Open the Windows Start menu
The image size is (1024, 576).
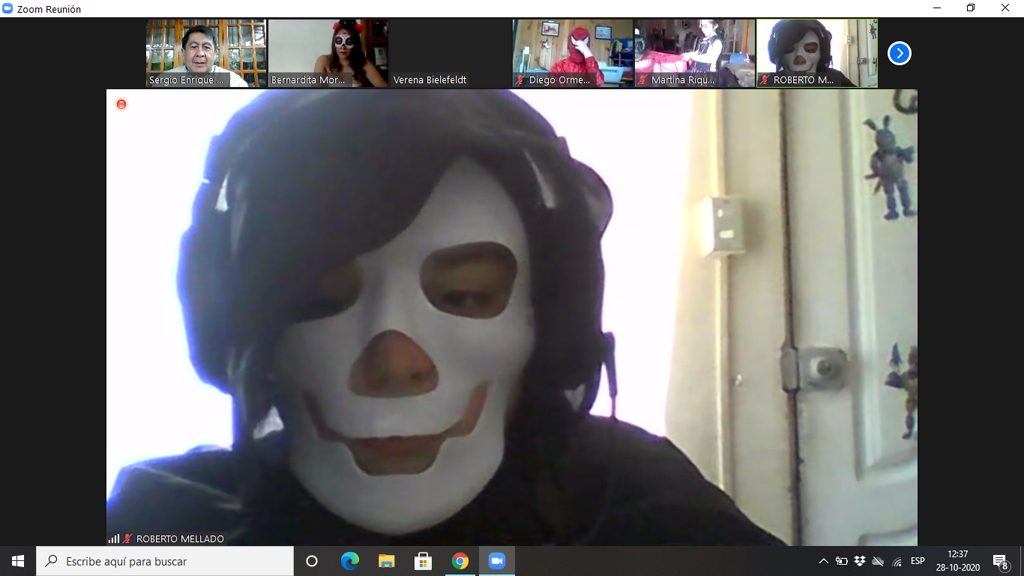[x=17, y=561]
